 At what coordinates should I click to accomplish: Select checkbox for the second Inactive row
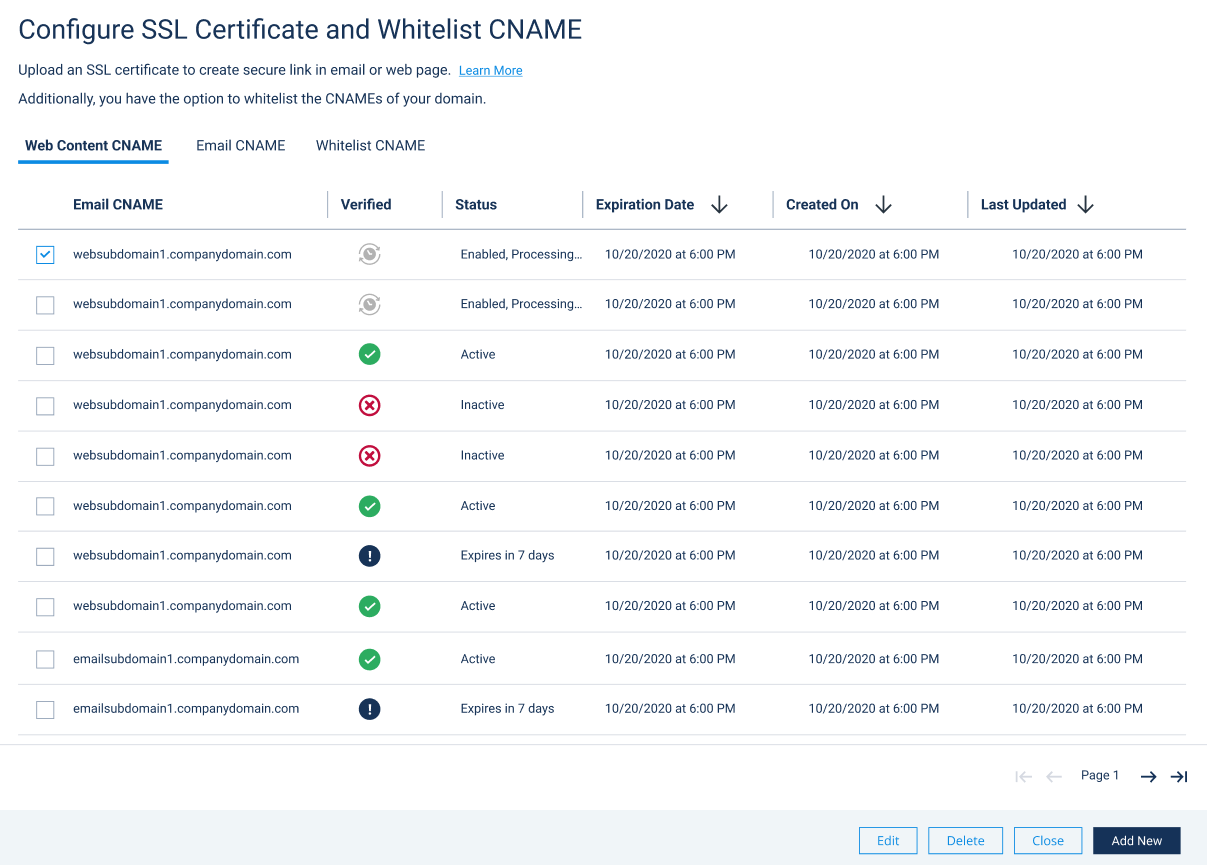(45, 456)
